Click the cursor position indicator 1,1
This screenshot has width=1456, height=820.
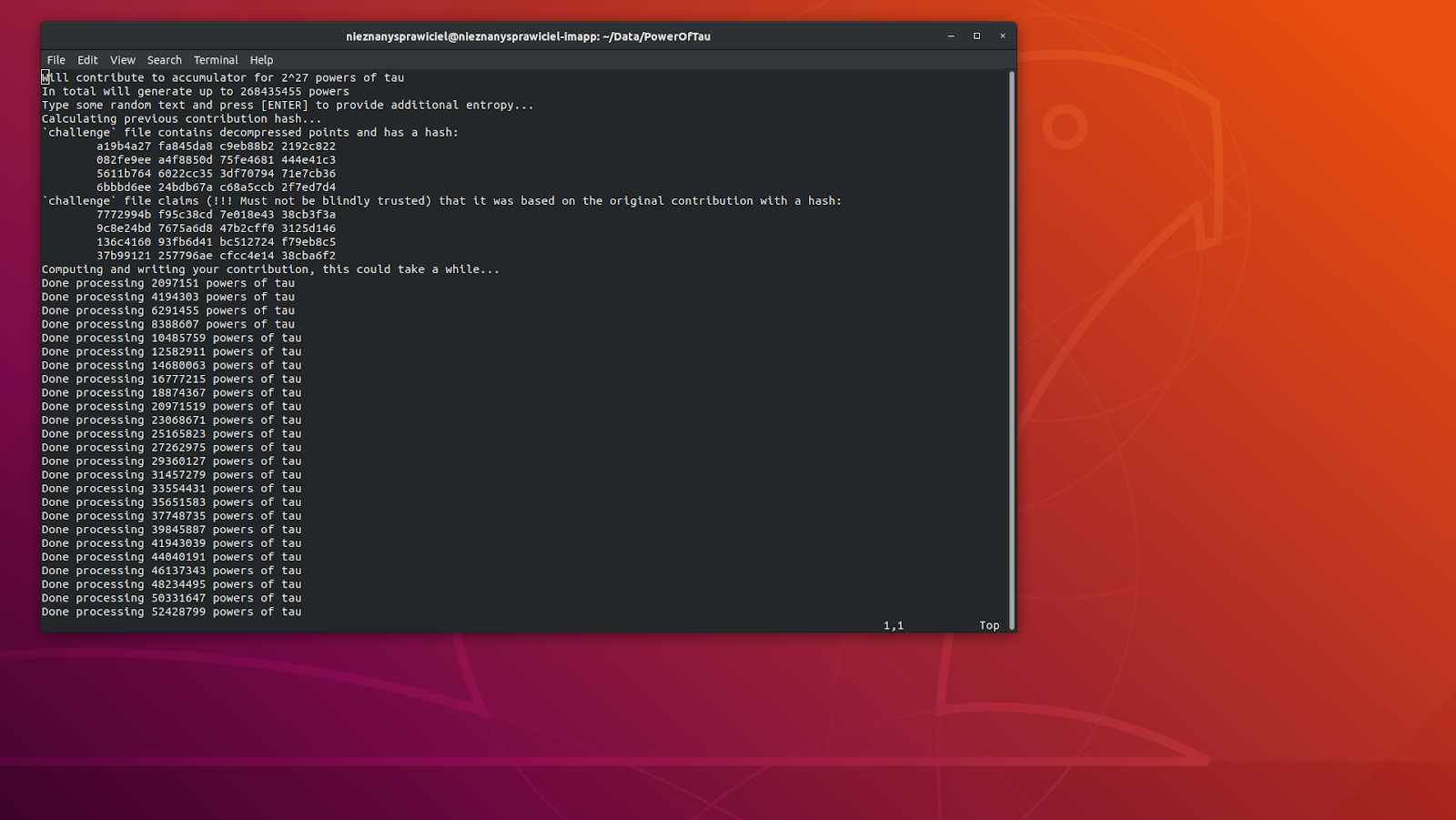pyautogui.click(x=893, y=625)
